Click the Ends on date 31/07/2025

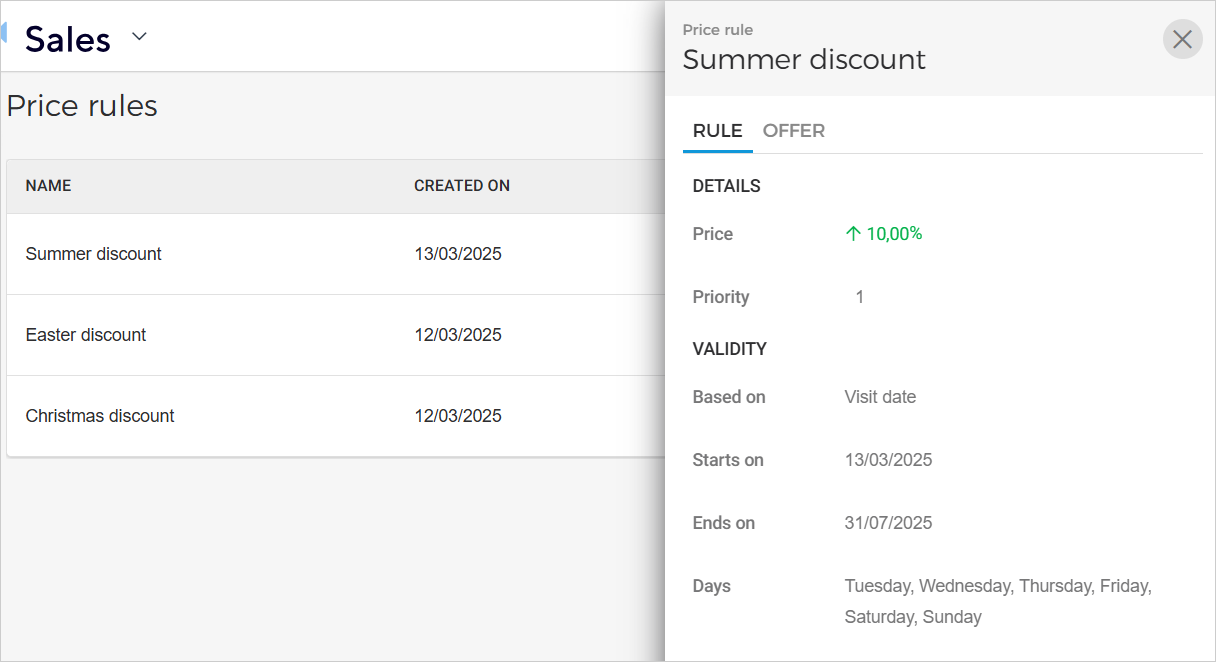888,523
